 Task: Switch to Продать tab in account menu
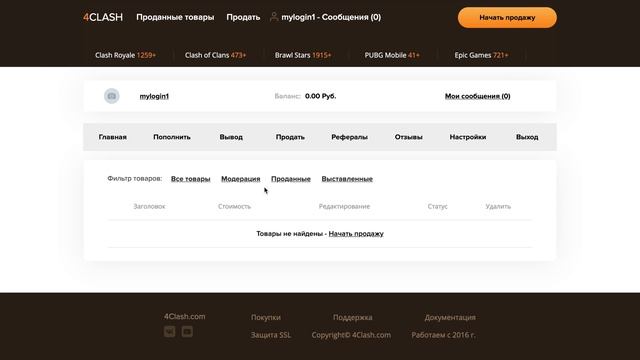click(x=290, y=137)
